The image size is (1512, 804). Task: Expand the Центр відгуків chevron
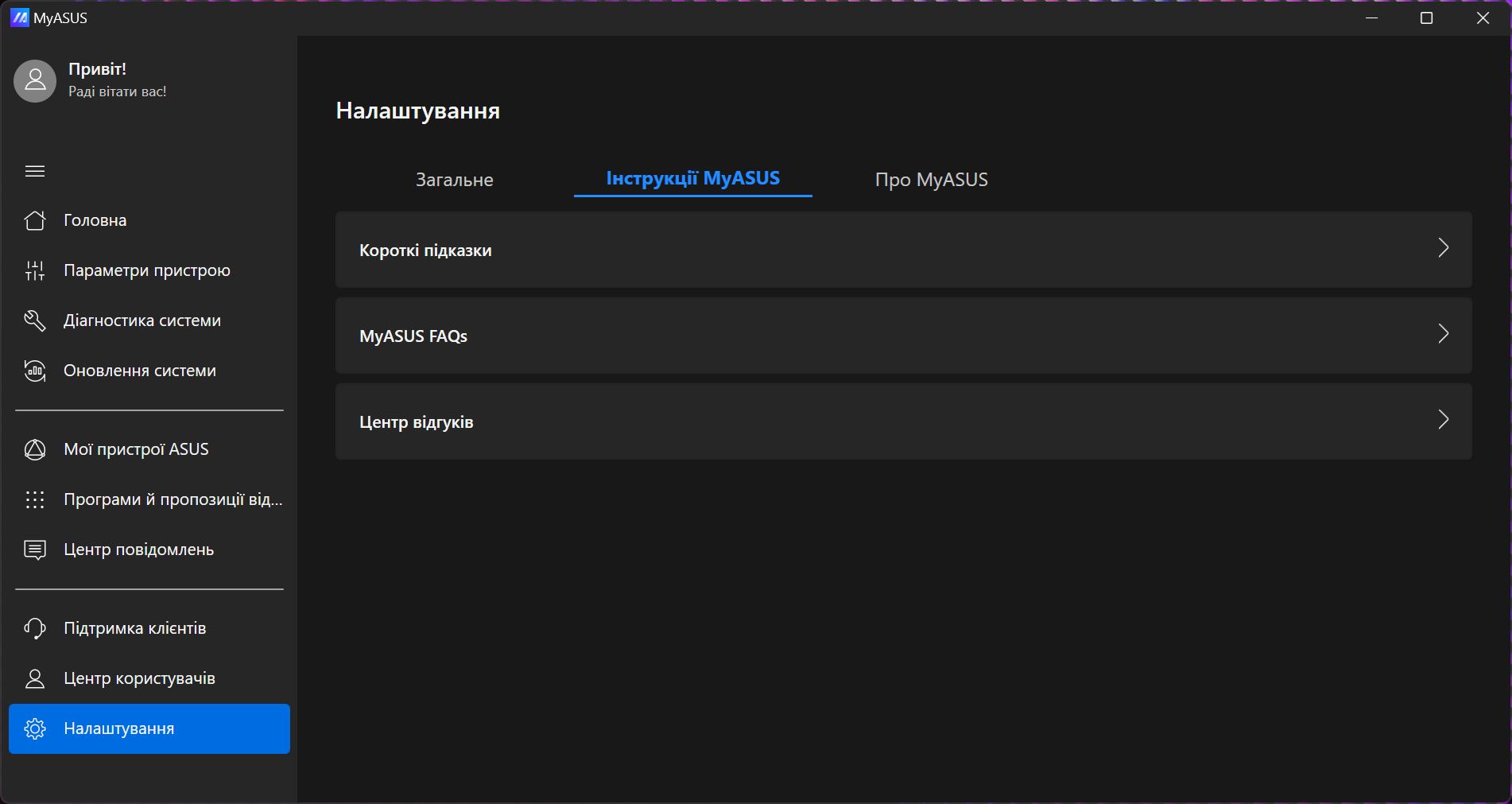pos(1443,420)
